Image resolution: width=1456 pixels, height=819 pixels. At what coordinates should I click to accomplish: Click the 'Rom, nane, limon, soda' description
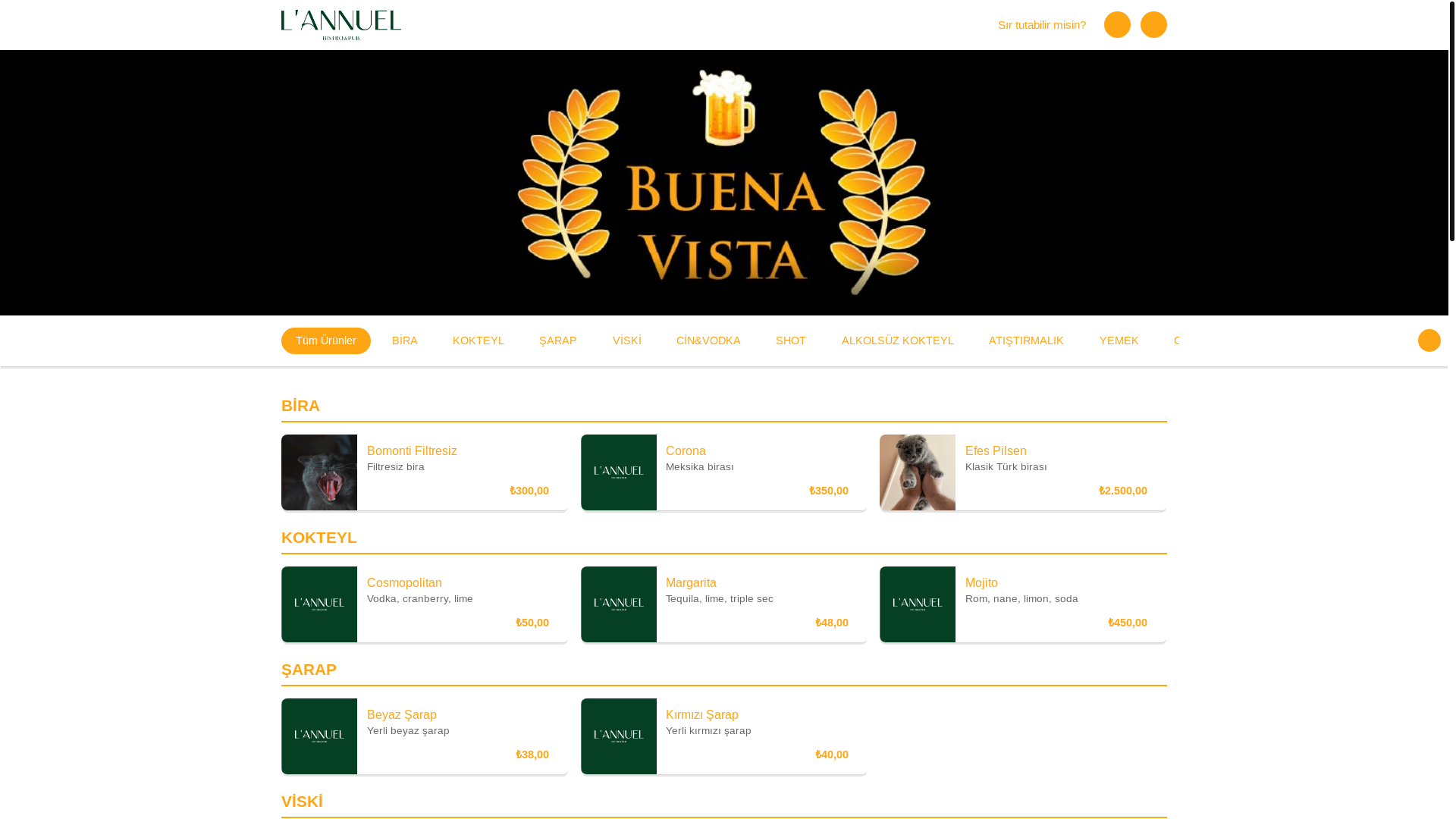click(x=1021, y=598)
